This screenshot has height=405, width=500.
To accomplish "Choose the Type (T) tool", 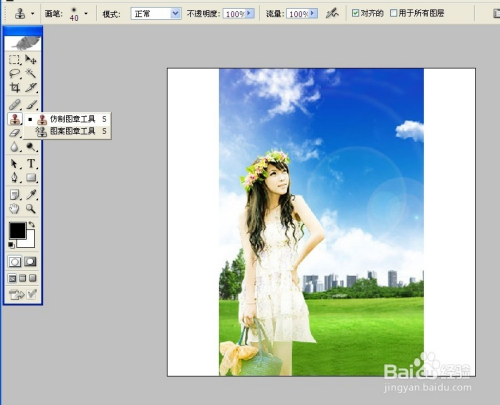I will tap(31, 164).
